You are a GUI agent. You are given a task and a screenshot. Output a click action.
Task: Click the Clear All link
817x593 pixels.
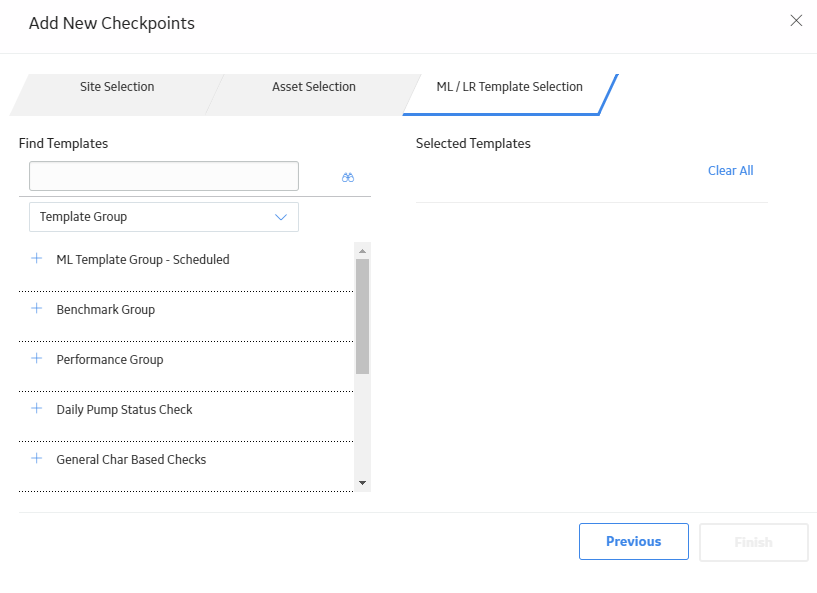click(731, 170)
